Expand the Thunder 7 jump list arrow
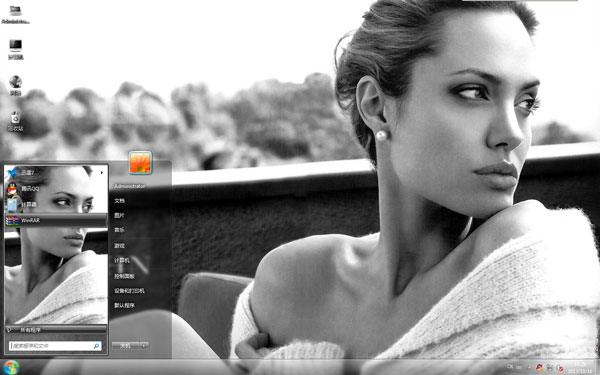This screenshot has height=375, width=600. click(102, 173)
